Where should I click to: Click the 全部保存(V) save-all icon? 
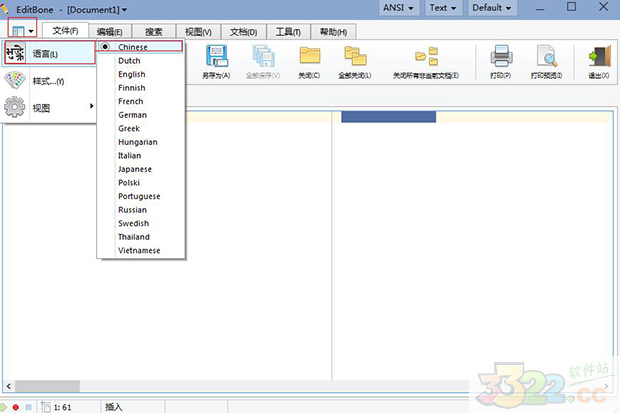263,56
